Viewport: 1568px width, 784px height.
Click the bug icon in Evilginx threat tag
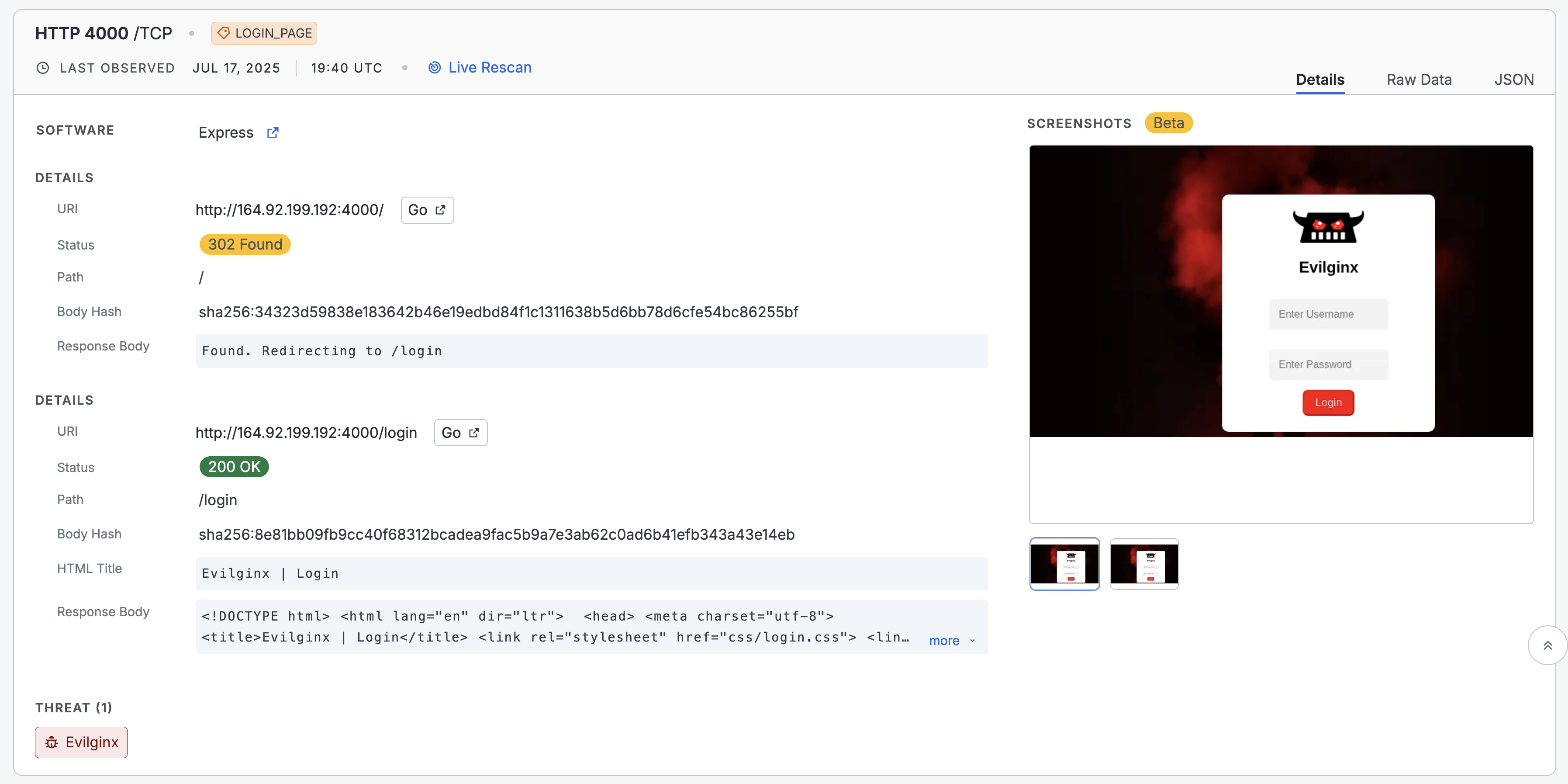[52, 742]
